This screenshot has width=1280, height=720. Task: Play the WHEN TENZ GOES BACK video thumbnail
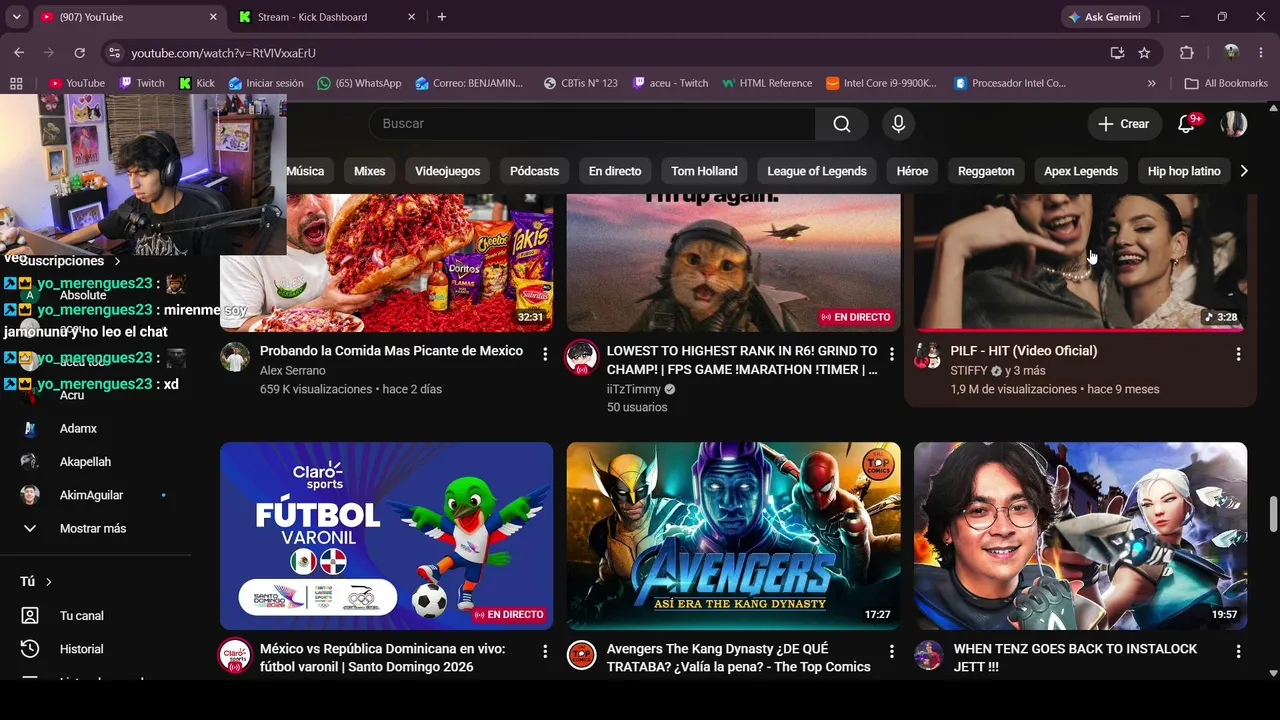(1080, 536)
